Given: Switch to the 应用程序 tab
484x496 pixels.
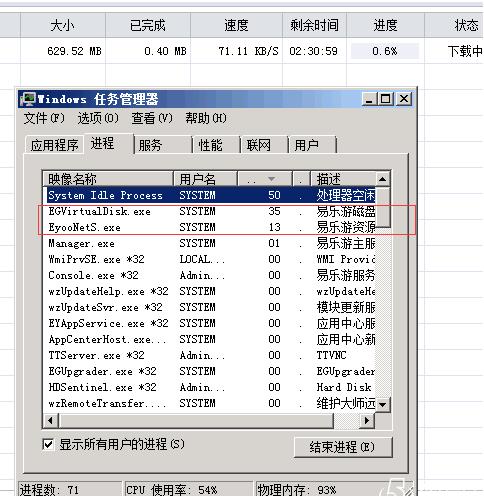Looking at the screenshot, I should pyautogui.click(x=54, y=145).
